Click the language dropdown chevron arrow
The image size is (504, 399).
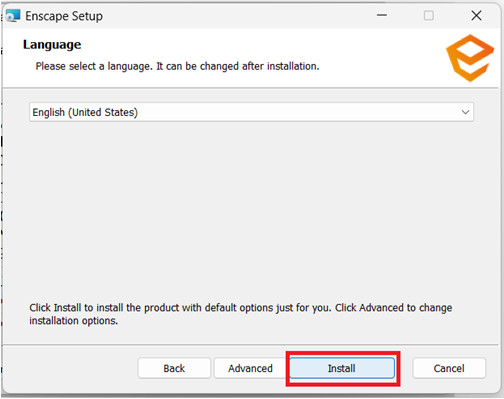tap(465, 112)
